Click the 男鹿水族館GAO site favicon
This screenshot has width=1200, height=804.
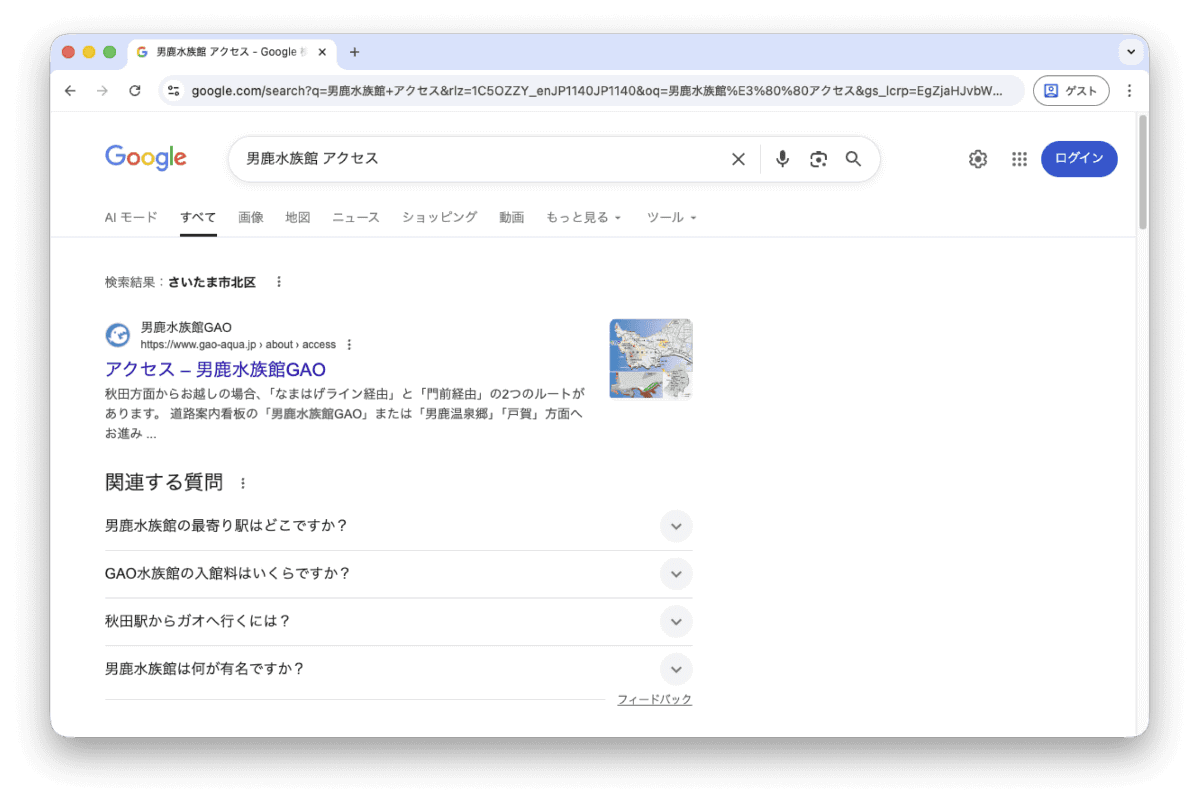[x=118, y=335]
